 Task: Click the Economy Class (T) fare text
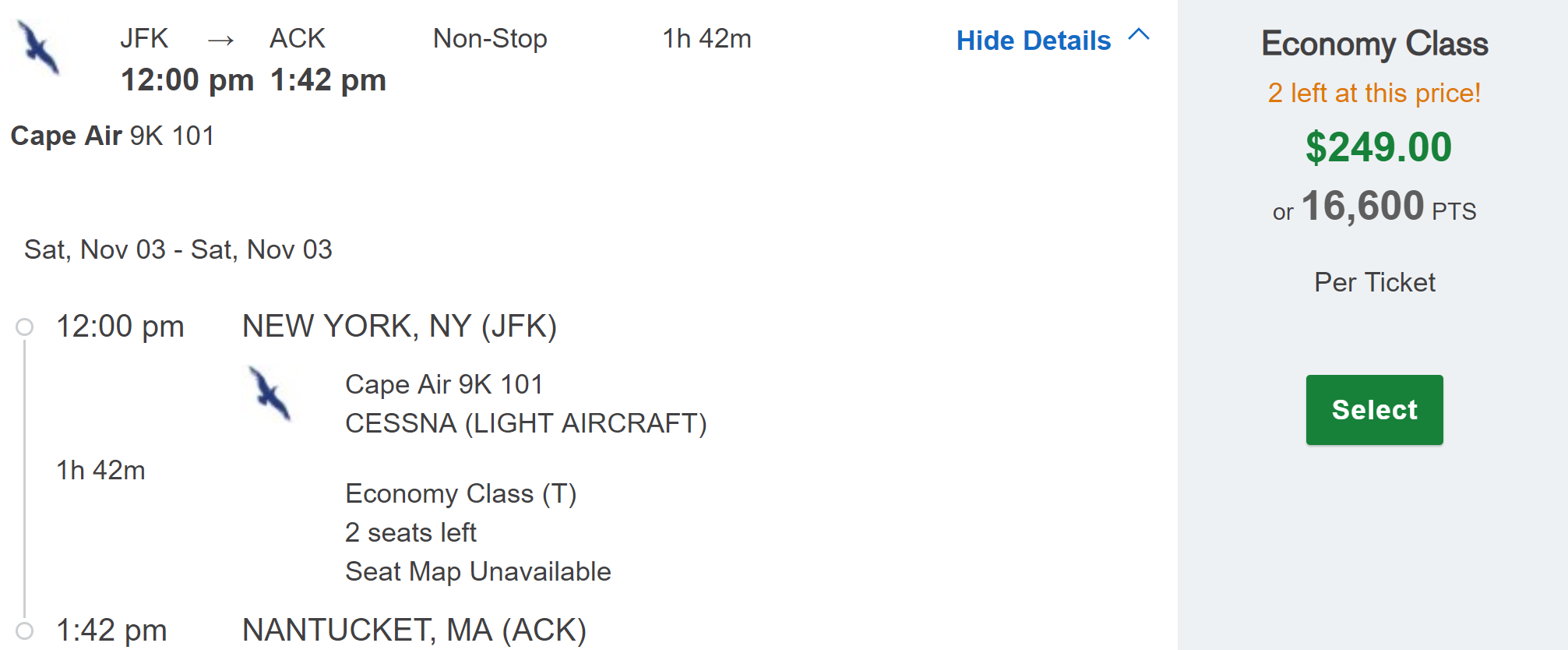click(460, 493)
